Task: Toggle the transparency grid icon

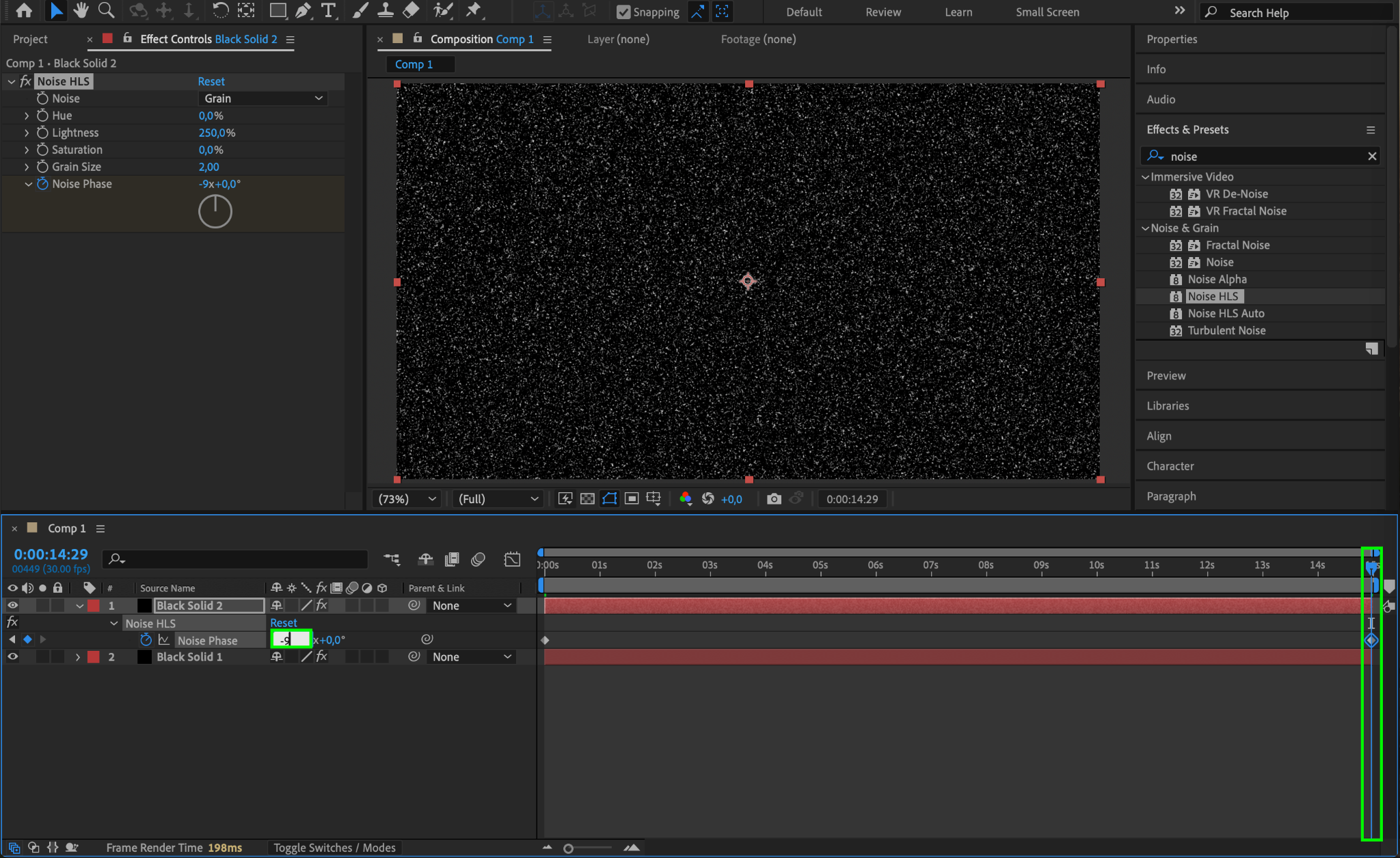Action: [587, 499]
